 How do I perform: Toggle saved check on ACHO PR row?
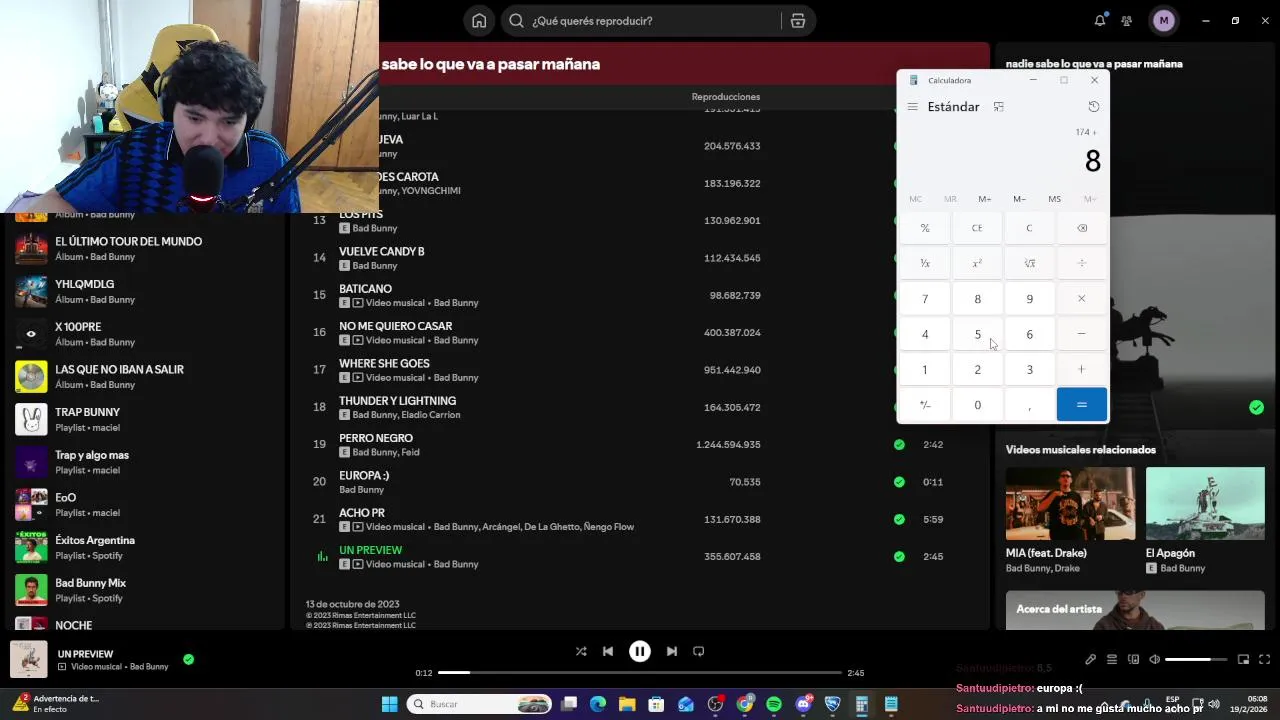(899, 519)
